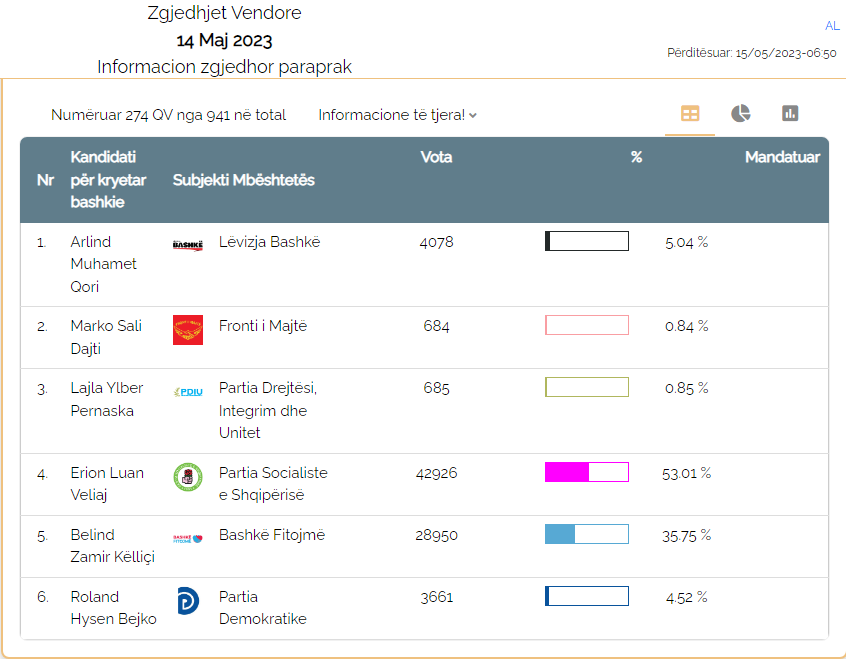The image size is (846, 659).
Task: Click vote count 684
Action: pyautogui.click(x=436, y=326)
